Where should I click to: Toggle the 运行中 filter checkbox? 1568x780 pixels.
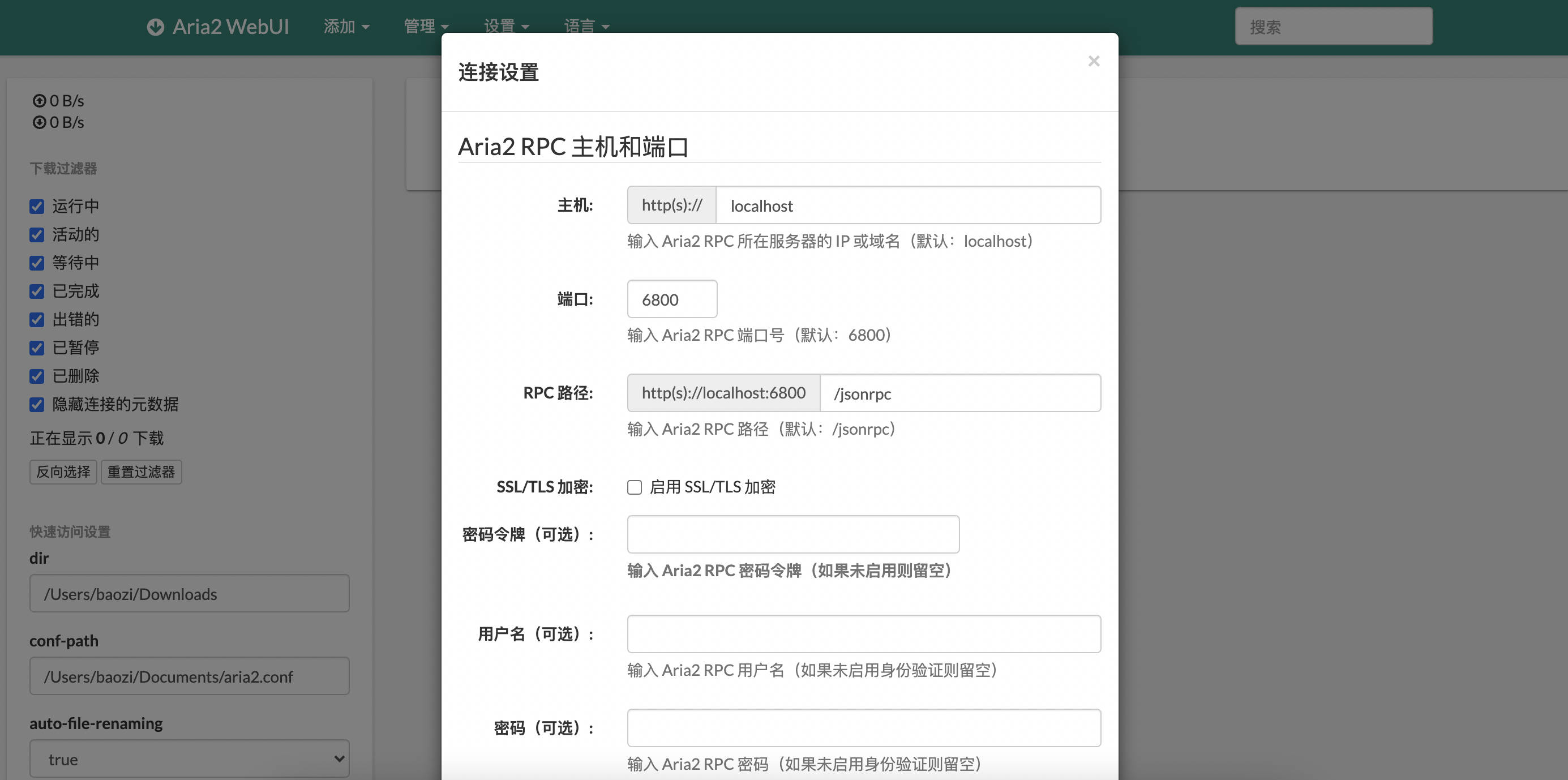[37, 207]
